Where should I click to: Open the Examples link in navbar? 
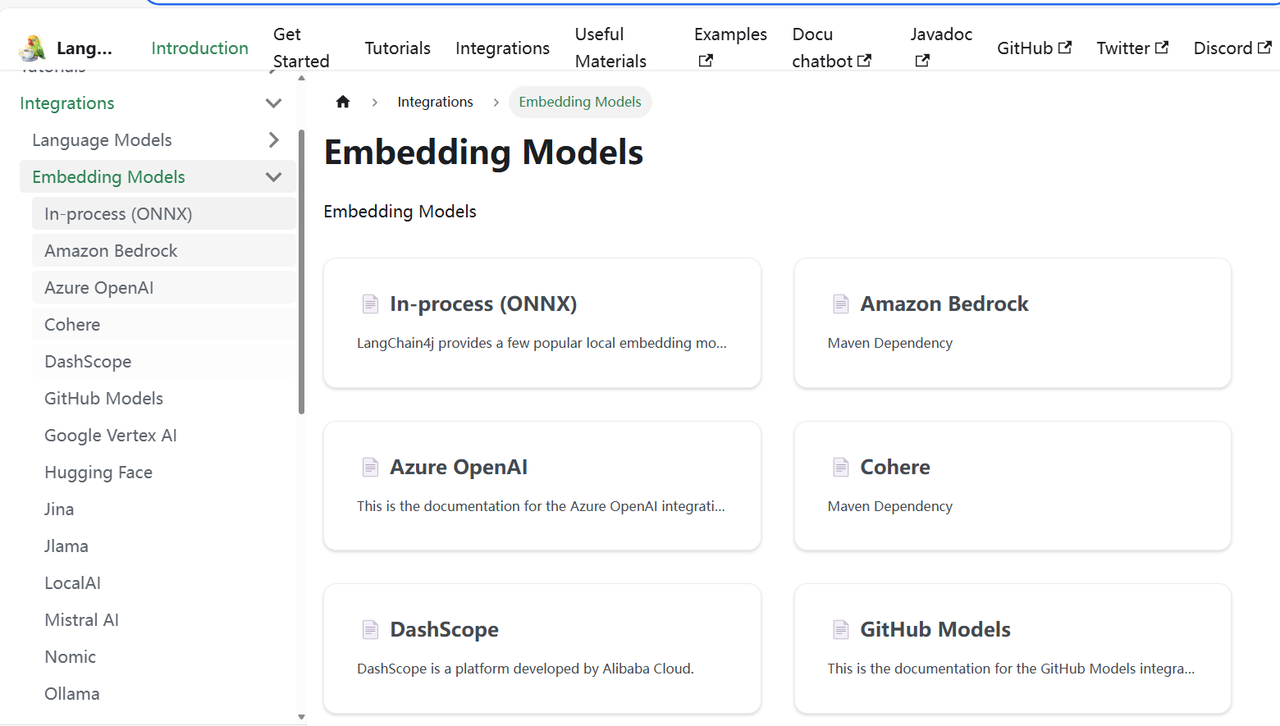(x=730, y=48)
